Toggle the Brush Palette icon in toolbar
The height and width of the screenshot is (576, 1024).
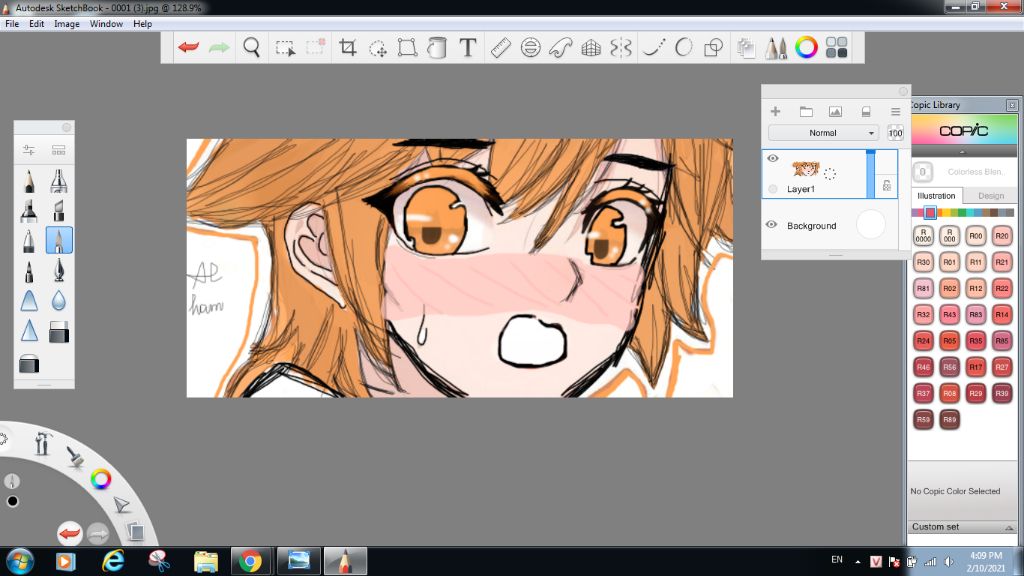pos(776,48)
